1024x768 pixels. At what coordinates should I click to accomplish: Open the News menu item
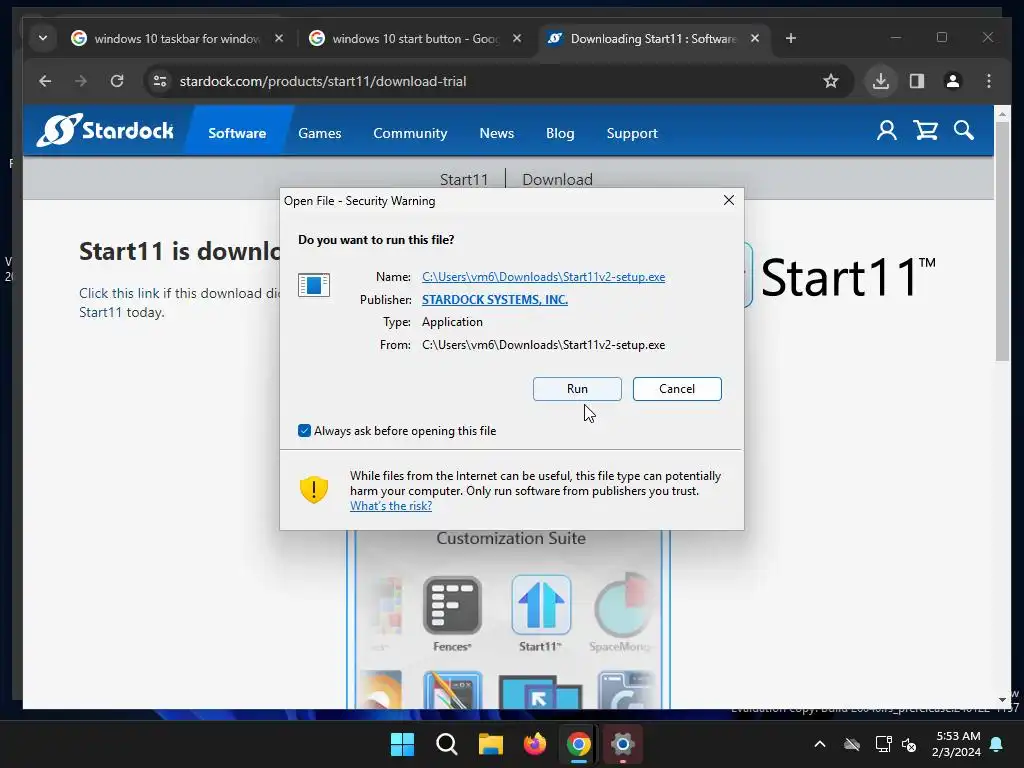496,133
